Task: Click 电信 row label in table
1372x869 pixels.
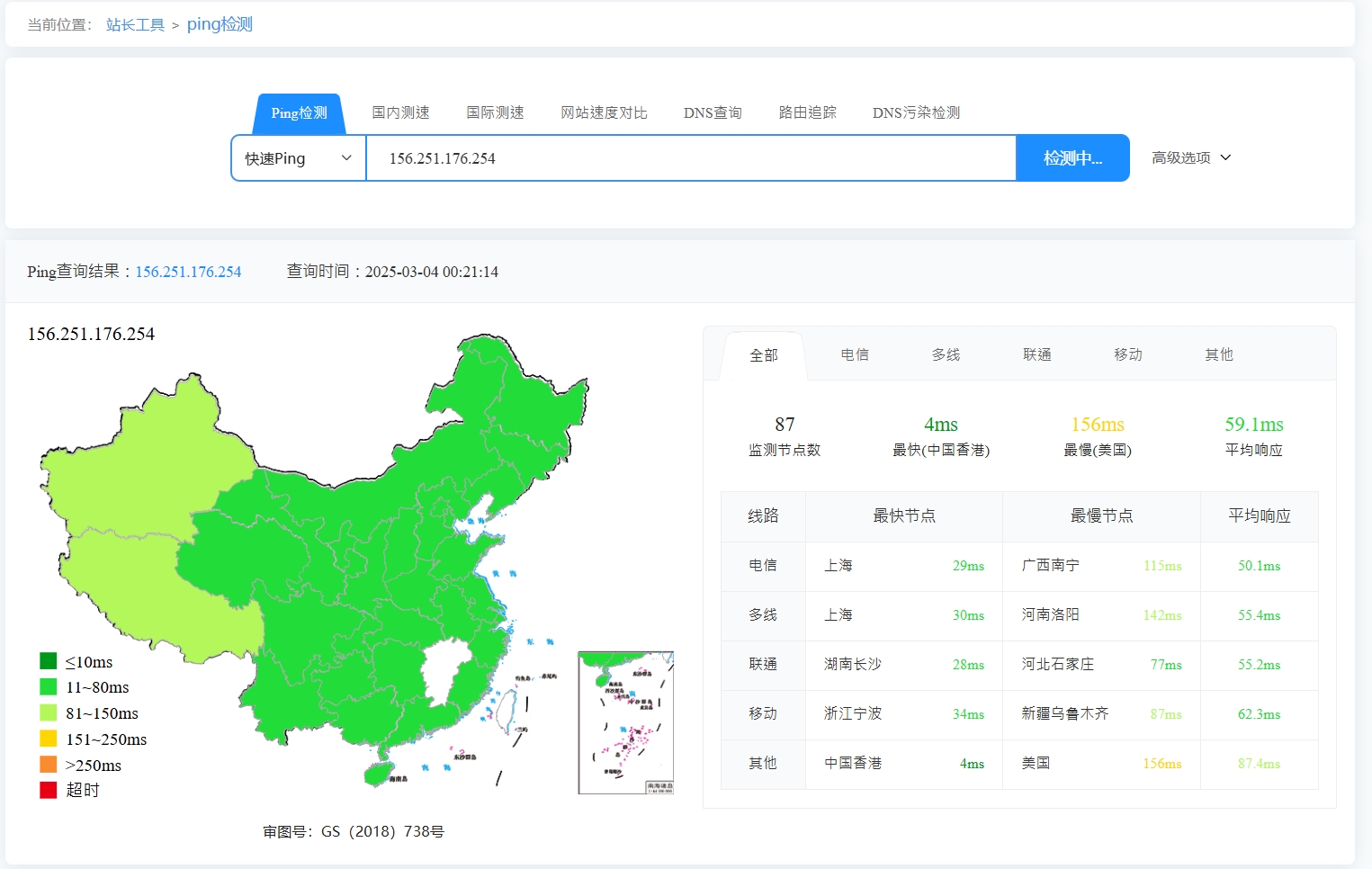Action: tap(763, 566)
